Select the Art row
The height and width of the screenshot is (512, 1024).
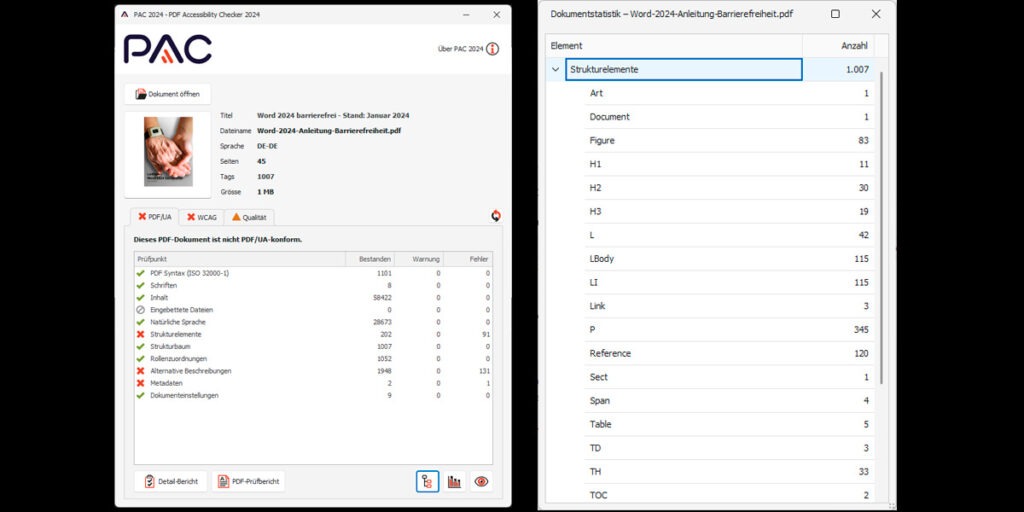coord(729,93)
